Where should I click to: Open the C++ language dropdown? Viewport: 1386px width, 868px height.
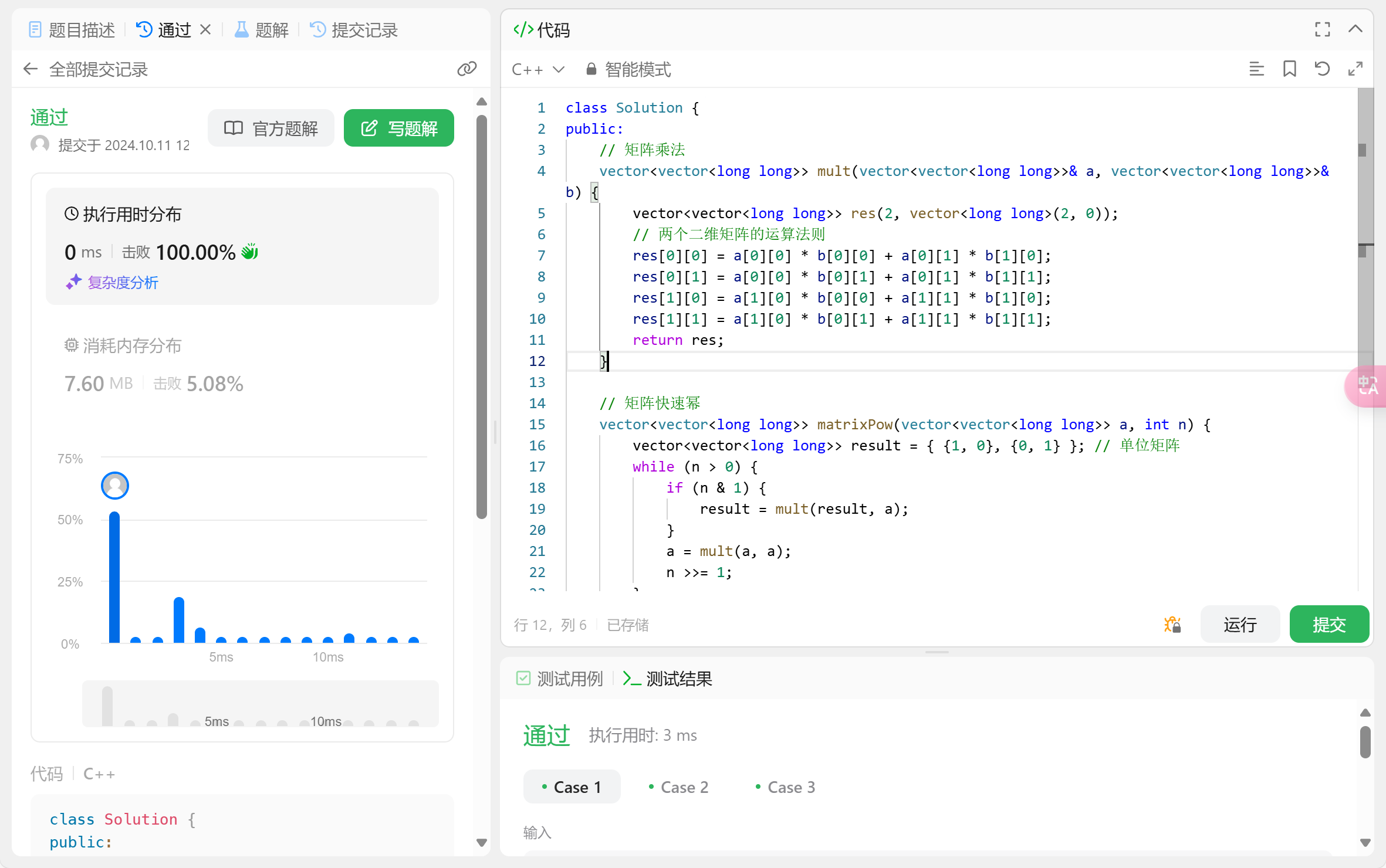538,70
